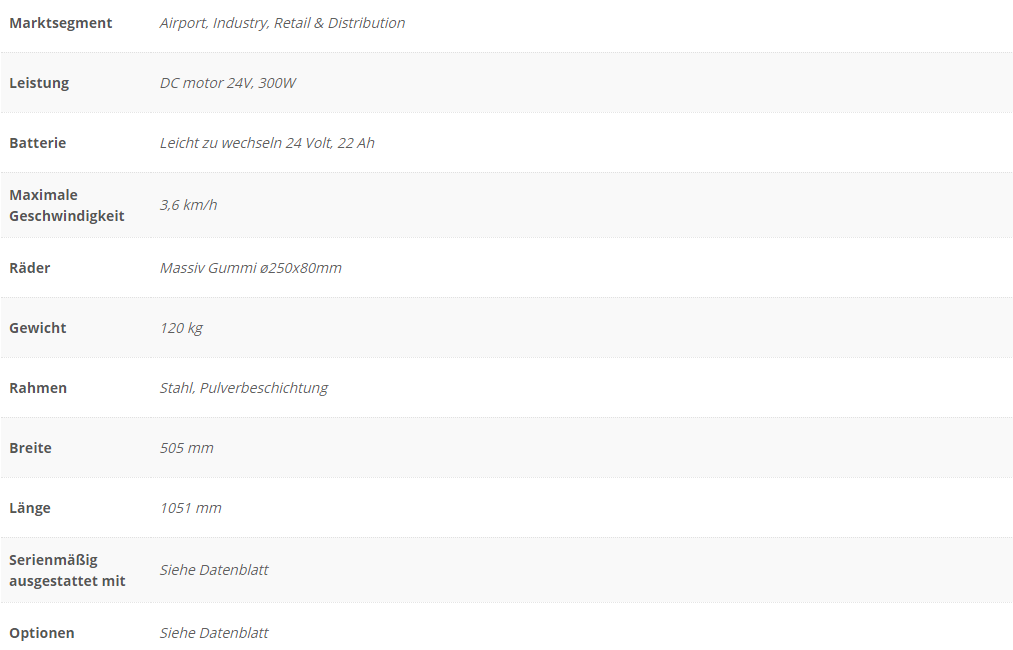Click Siehe Datenblatt in the Optionen row
The image size is (1013, 650).
214,633
